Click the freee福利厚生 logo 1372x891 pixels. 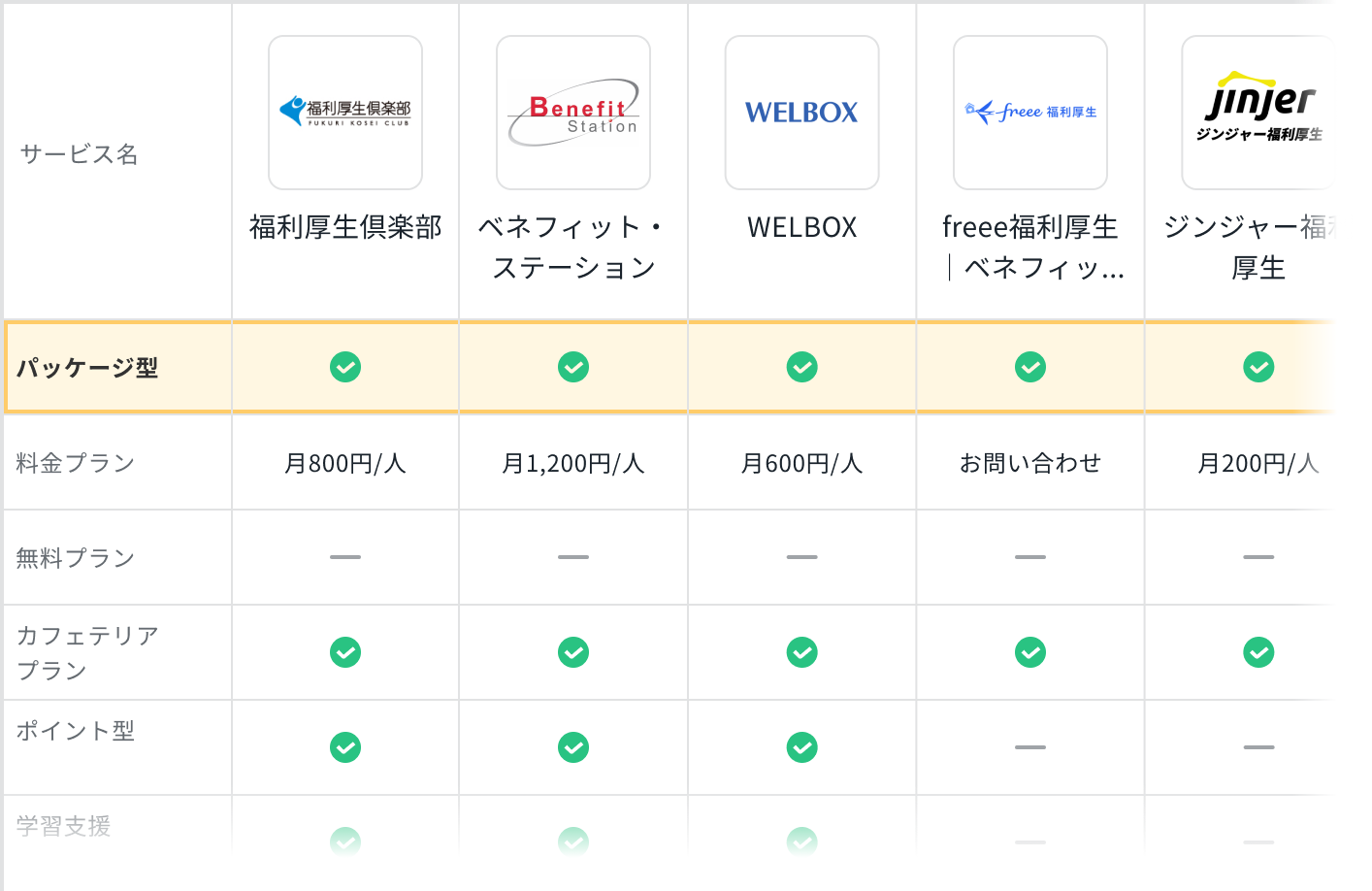(x=1030, y=113)
